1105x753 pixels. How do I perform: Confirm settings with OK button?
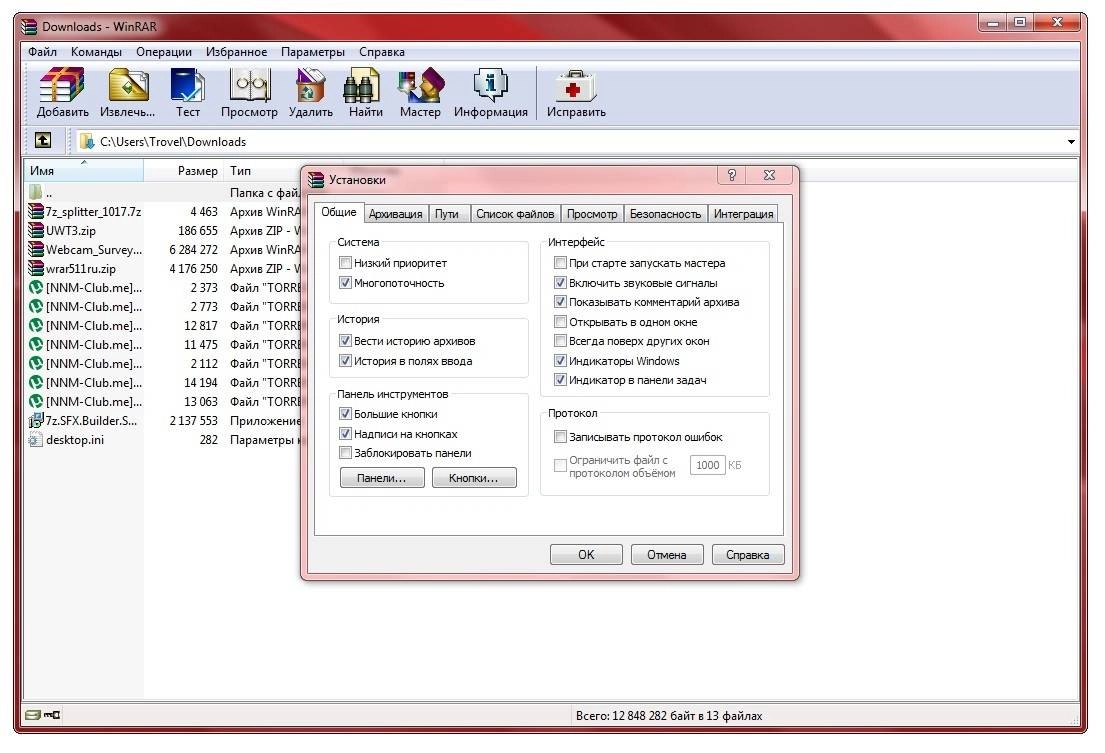[586, 554]
